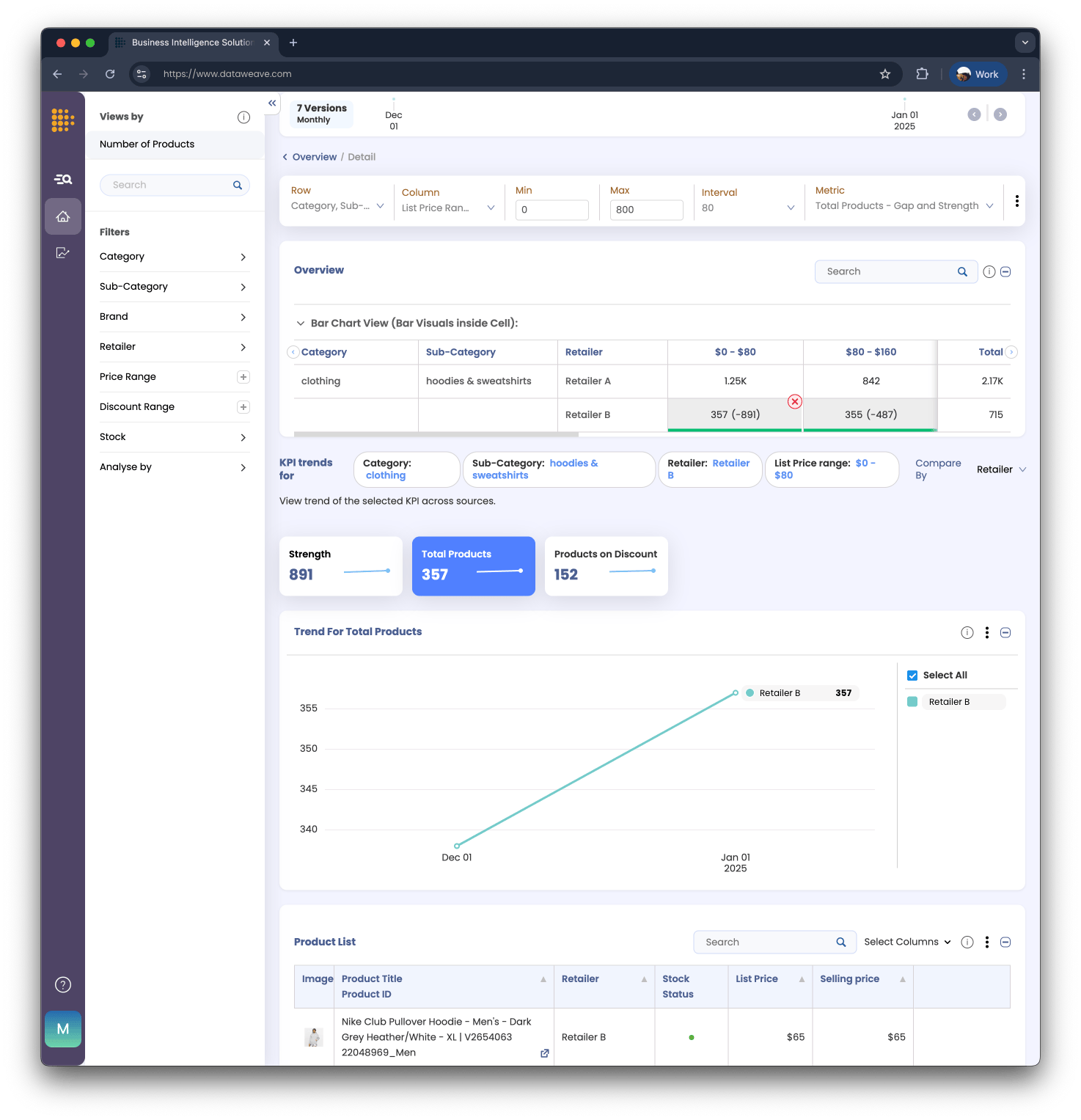Switch to the Business Intelligence Solution browser tab
The width and height of the screenshot is (1081, 1120).
click(x=191, y=42)
